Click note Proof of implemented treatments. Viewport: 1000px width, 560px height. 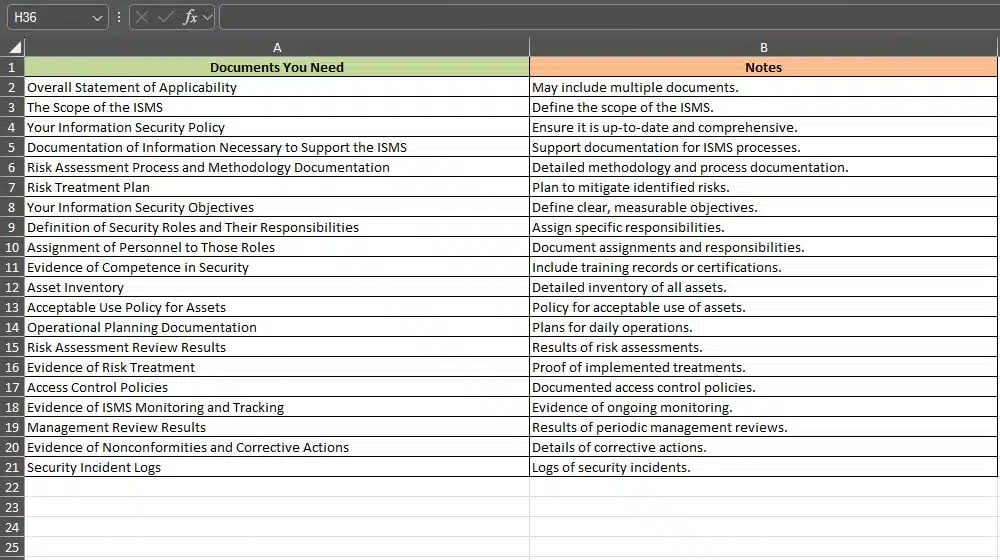point(763,367)
